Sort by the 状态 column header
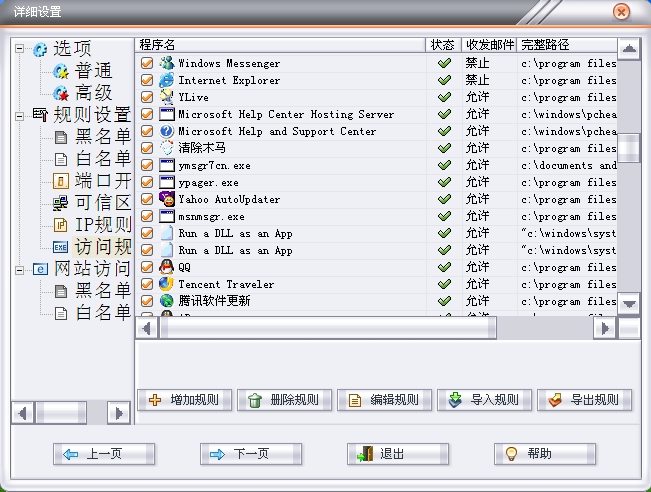The height and width of the screenshot is (492, 651). tap(443, 45)
